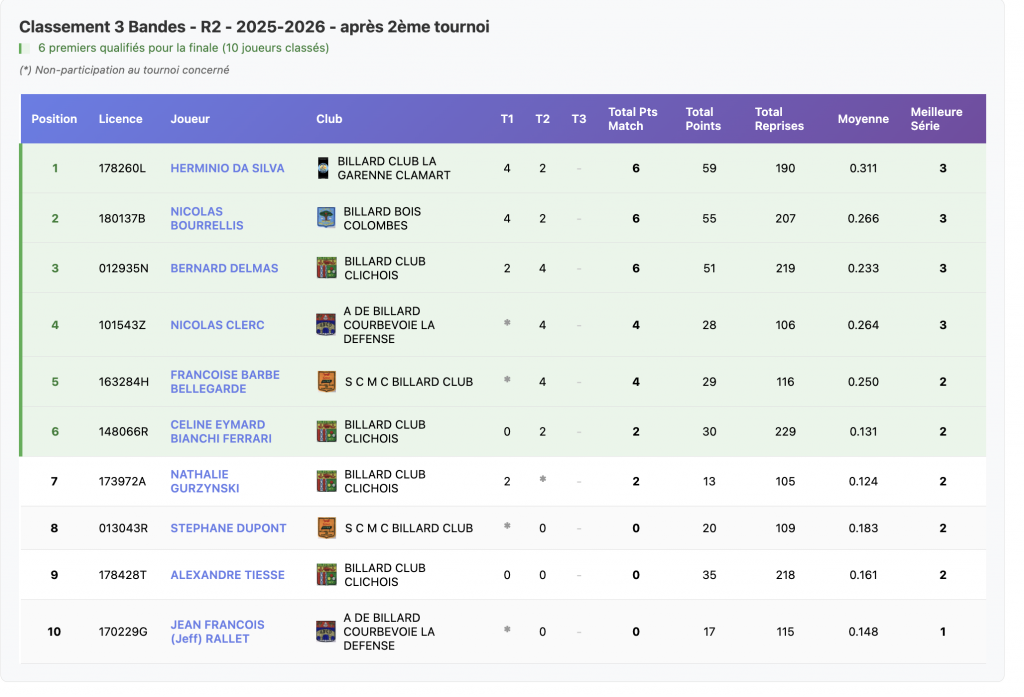Click Jean Francois Rallet's club logo

click(x=326, y=632)
